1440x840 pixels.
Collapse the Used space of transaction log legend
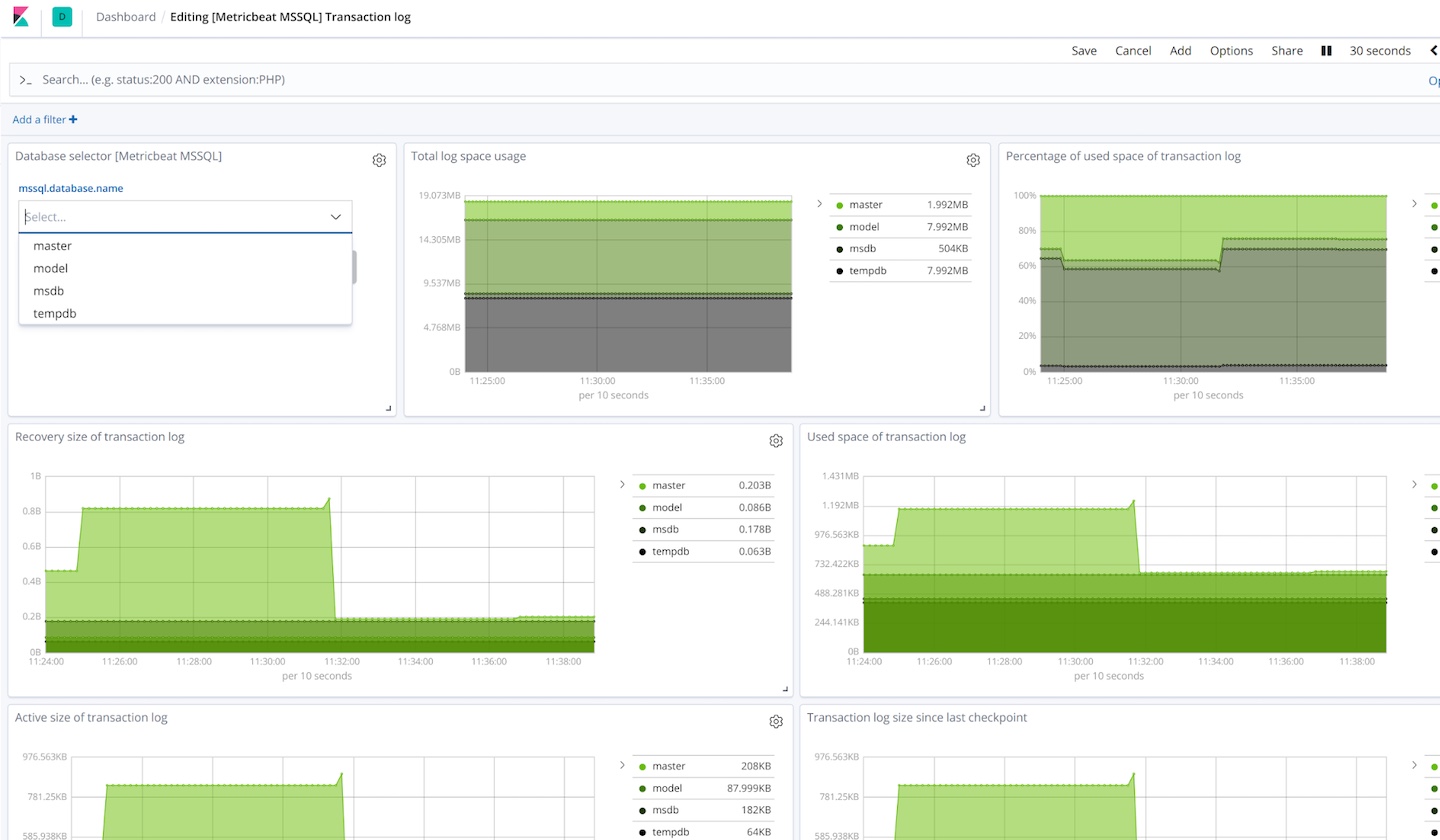pyautogui.click(x=1414, y=485)
